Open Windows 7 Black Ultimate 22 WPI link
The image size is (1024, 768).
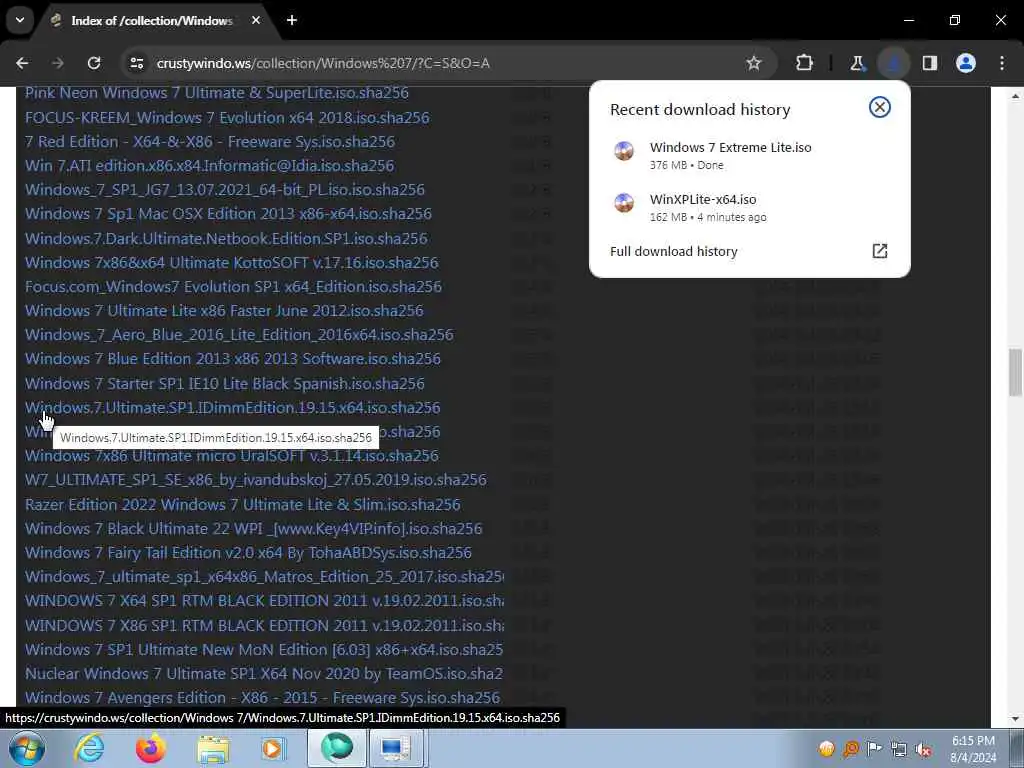[x=253, y=529]
